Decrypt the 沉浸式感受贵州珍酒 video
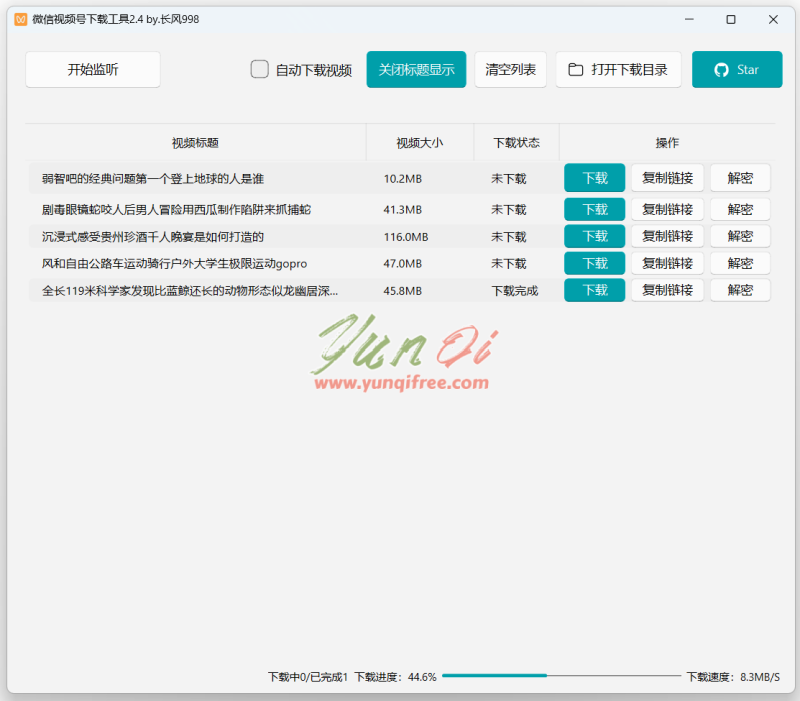The image size is (800, 701). (x=740, y=236)
